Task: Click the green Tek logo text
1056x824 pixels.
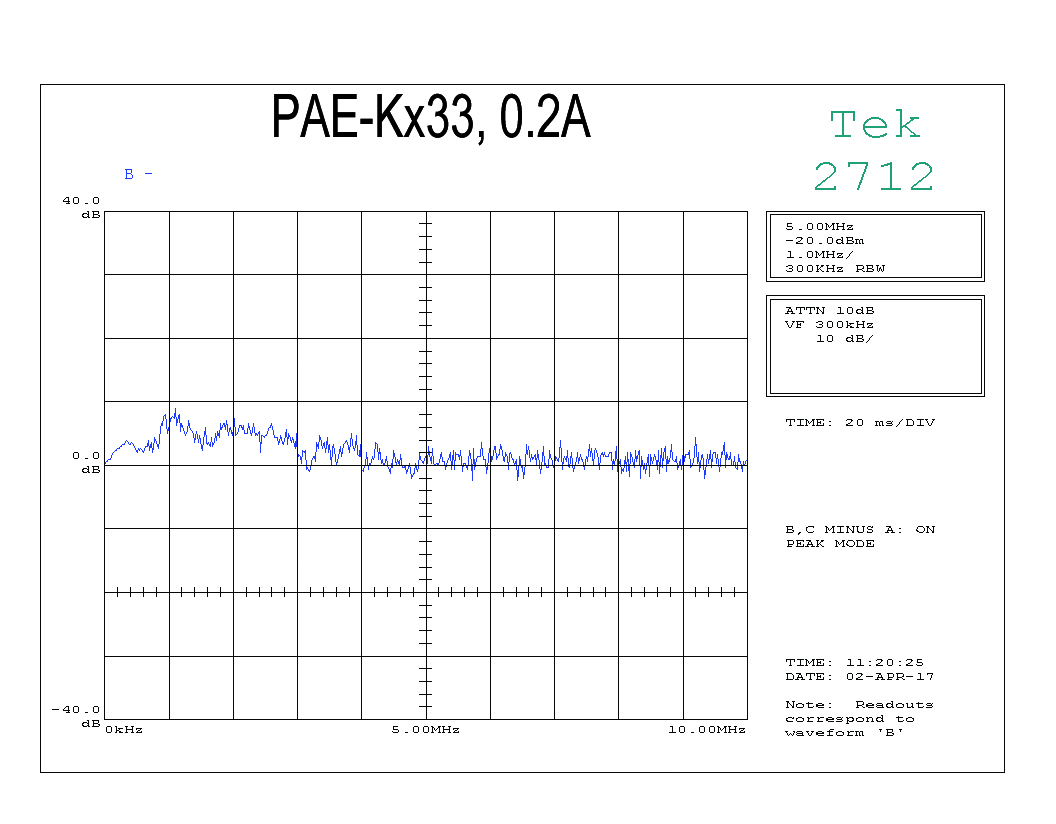Action: click(x=875, y=125)
